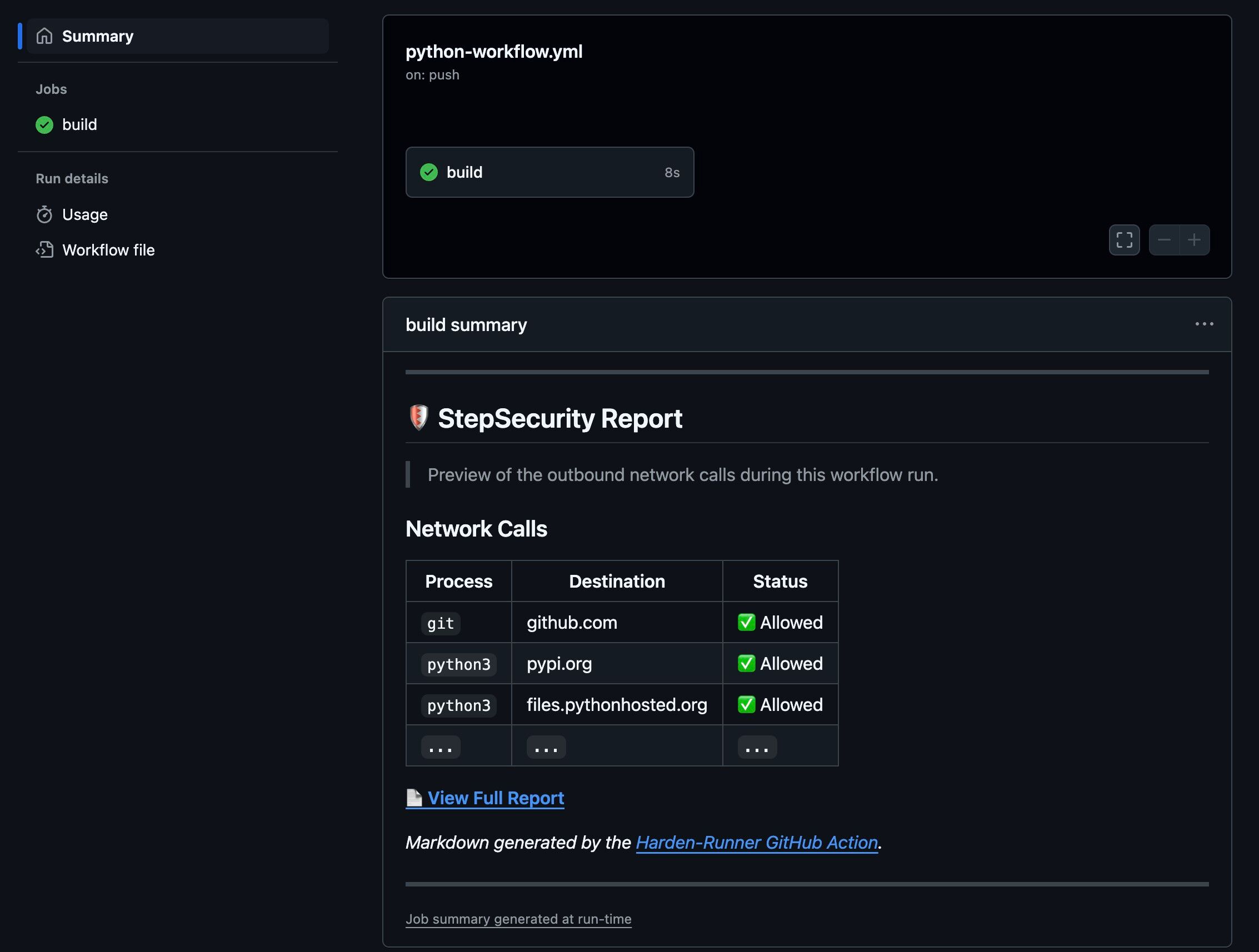This screenshot has width=1259, height=952.
Task: Click the python-workflow.yml title
Action: pyautogui.click(x=493, y=51)
